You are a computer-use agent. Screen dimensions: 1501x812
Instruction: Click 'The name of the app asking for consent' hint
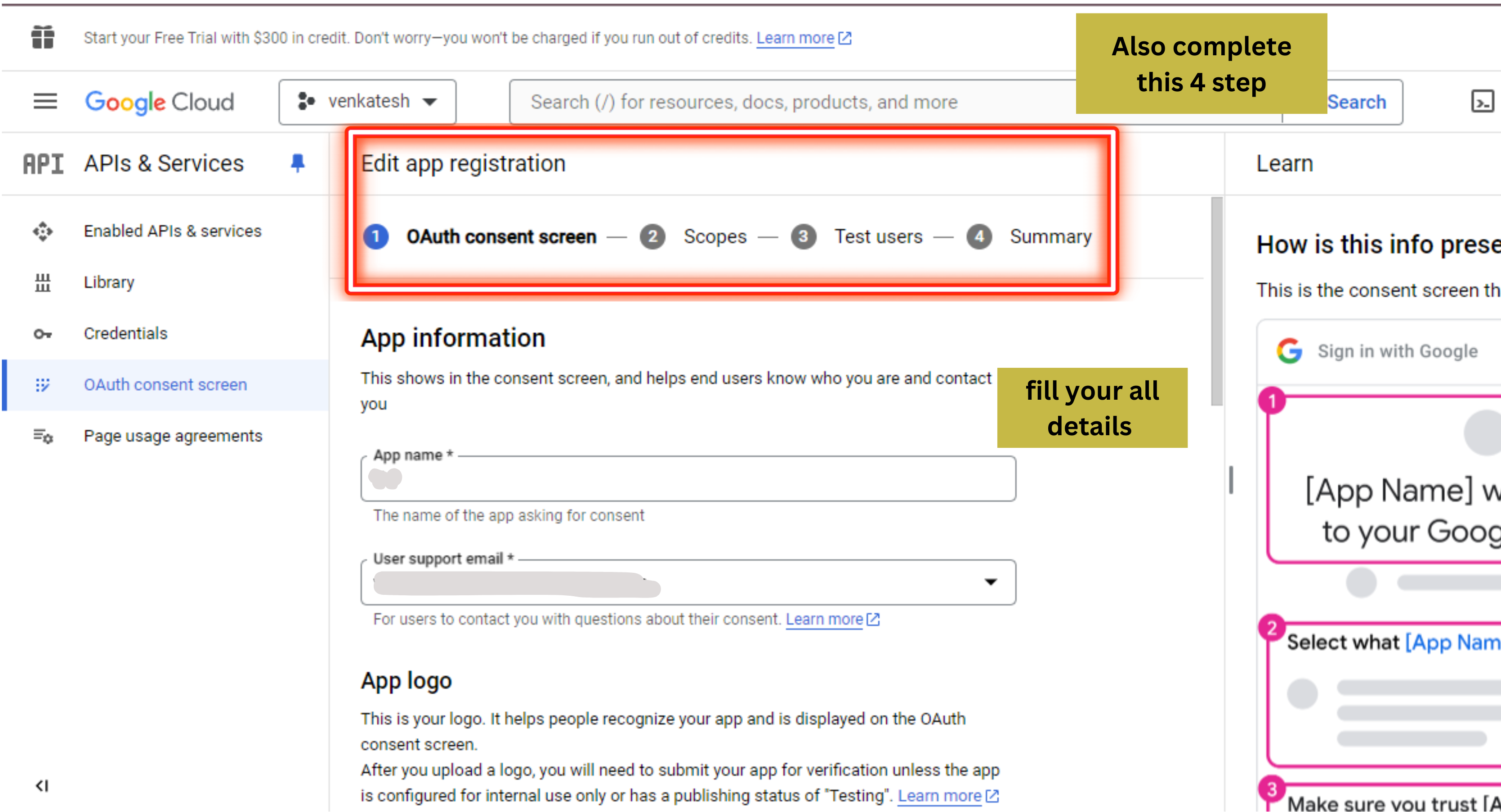(x=509, y=516)
